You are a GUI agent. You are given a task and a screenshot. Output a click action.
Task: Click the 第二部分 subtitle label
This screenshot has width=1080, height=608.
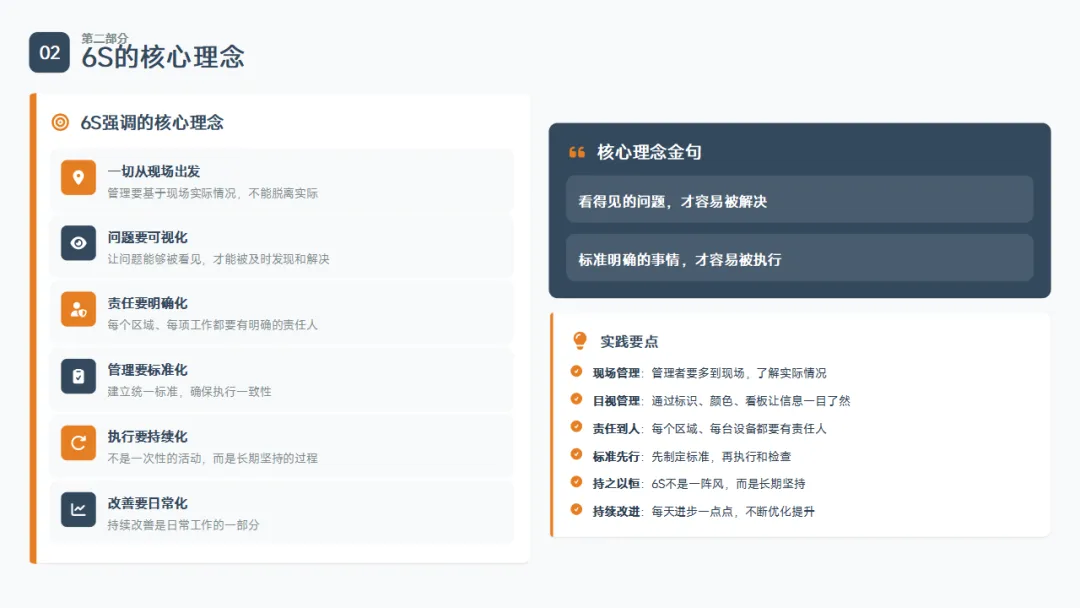[105, 39]
